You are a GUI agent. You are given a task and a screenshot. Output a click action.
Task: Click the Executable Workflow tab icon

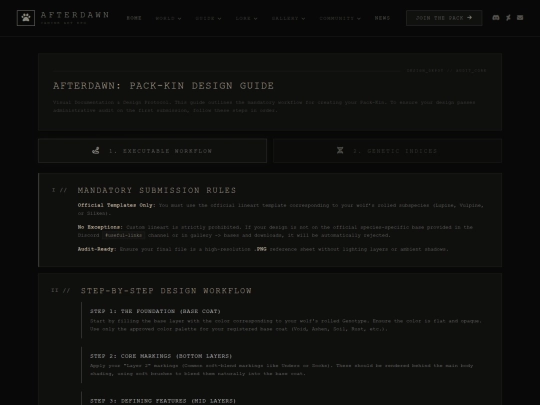(x=96, y=150)
